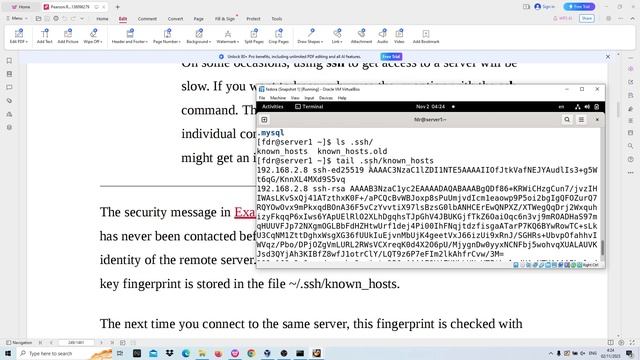This screenshot has width=640, height=360.
Task: Click the top Free Trial button
Action: (x=579, y=7)
